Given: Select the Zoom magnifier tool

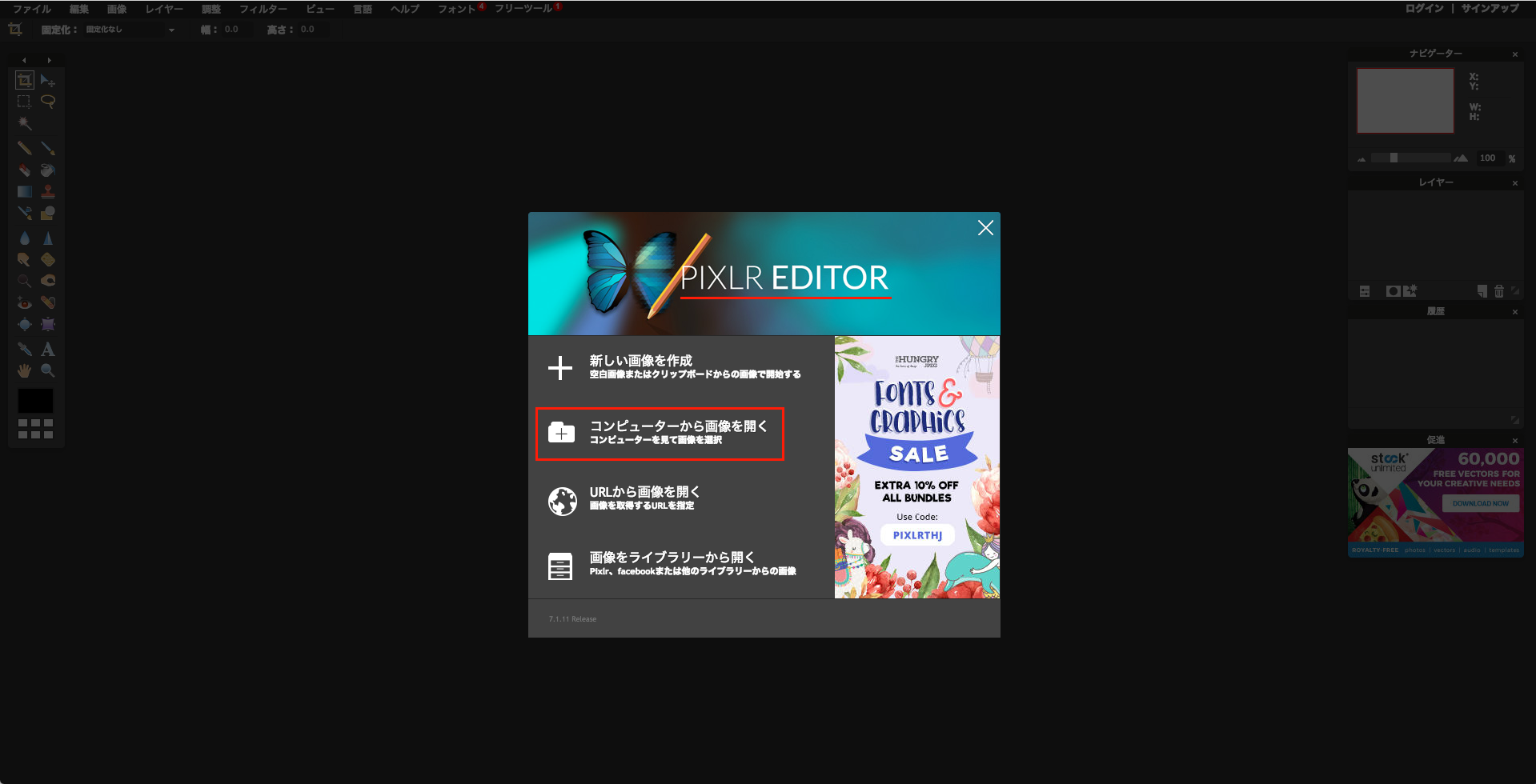Looking at the screenshot, I should point(48,370).
